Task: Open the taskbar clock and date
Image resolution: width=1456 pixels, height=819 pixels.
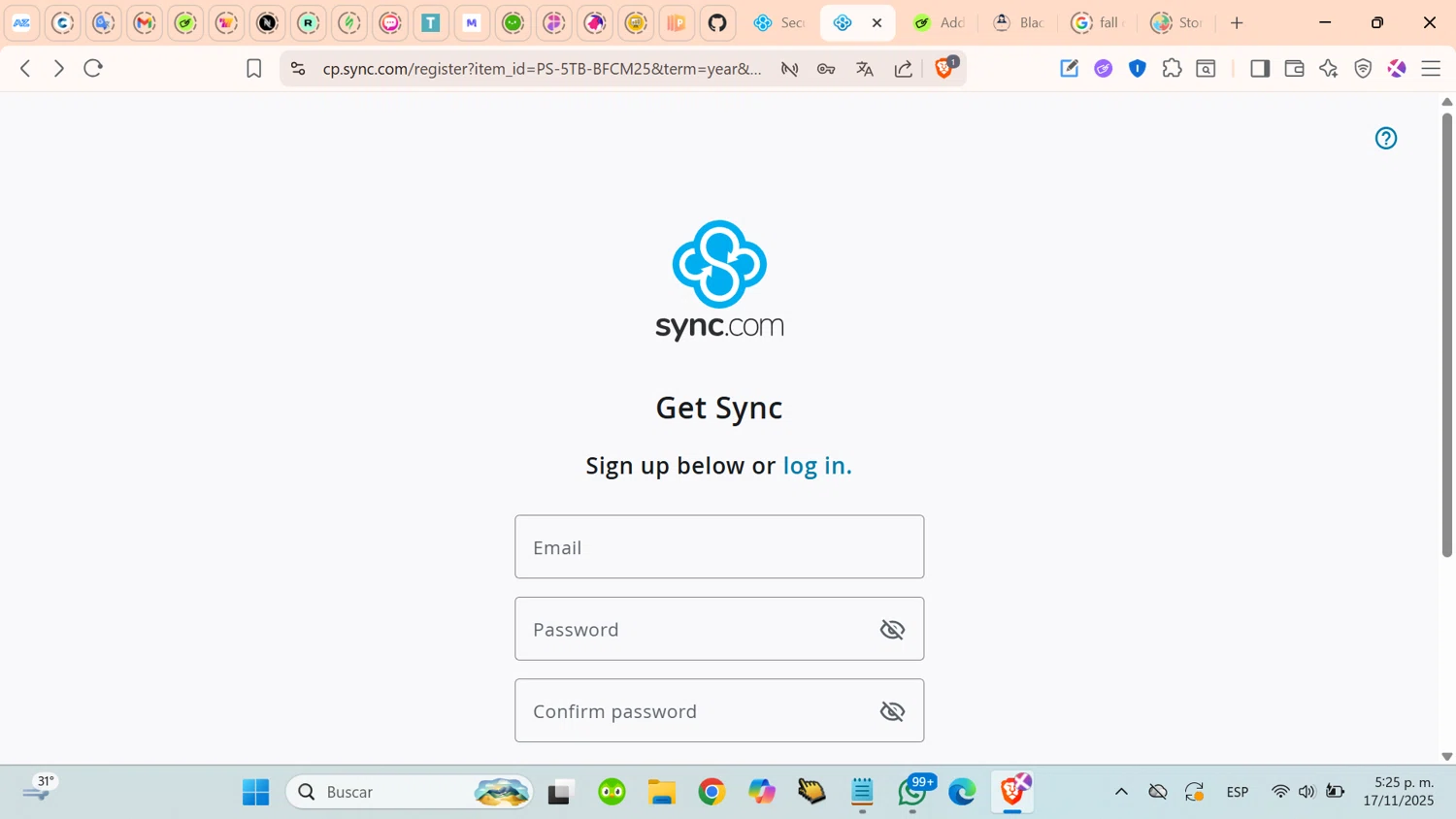Action: 1399,792
